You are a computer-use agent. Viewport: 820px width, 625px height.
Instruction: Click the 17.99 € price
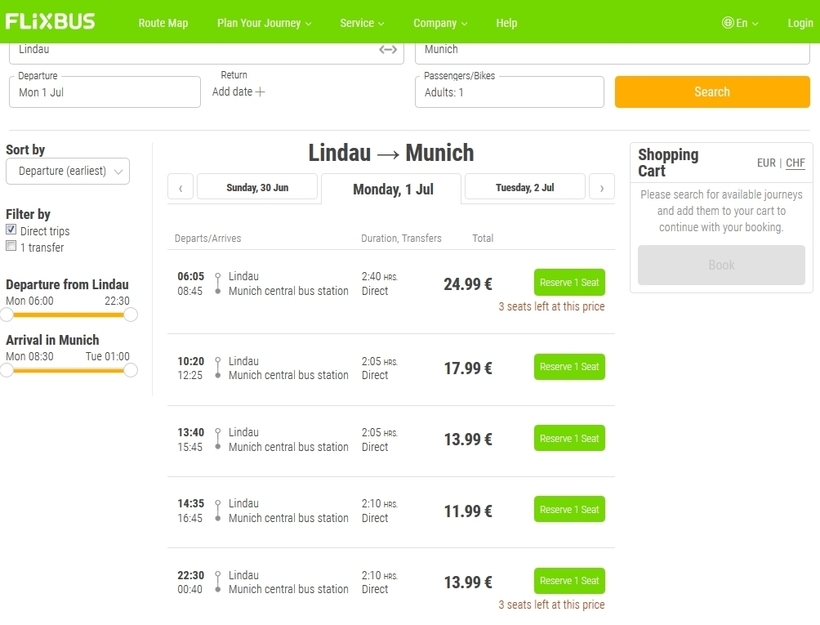tap(468, 368)
